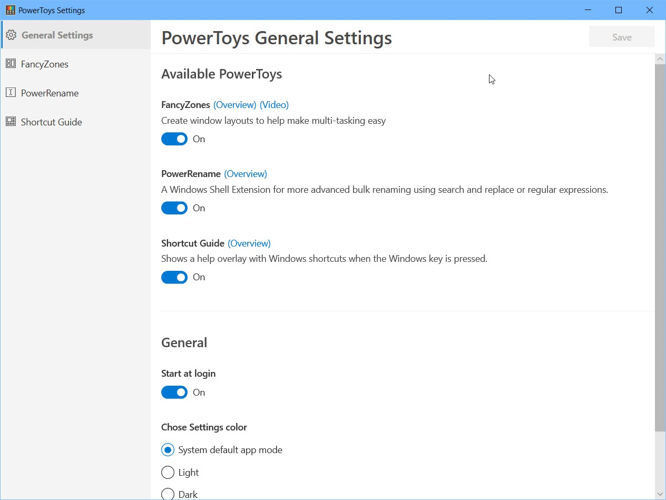This screenshot has width=666, height=500.
Task: Click the PowerToys General Settings title
Action: coord(277,38)
